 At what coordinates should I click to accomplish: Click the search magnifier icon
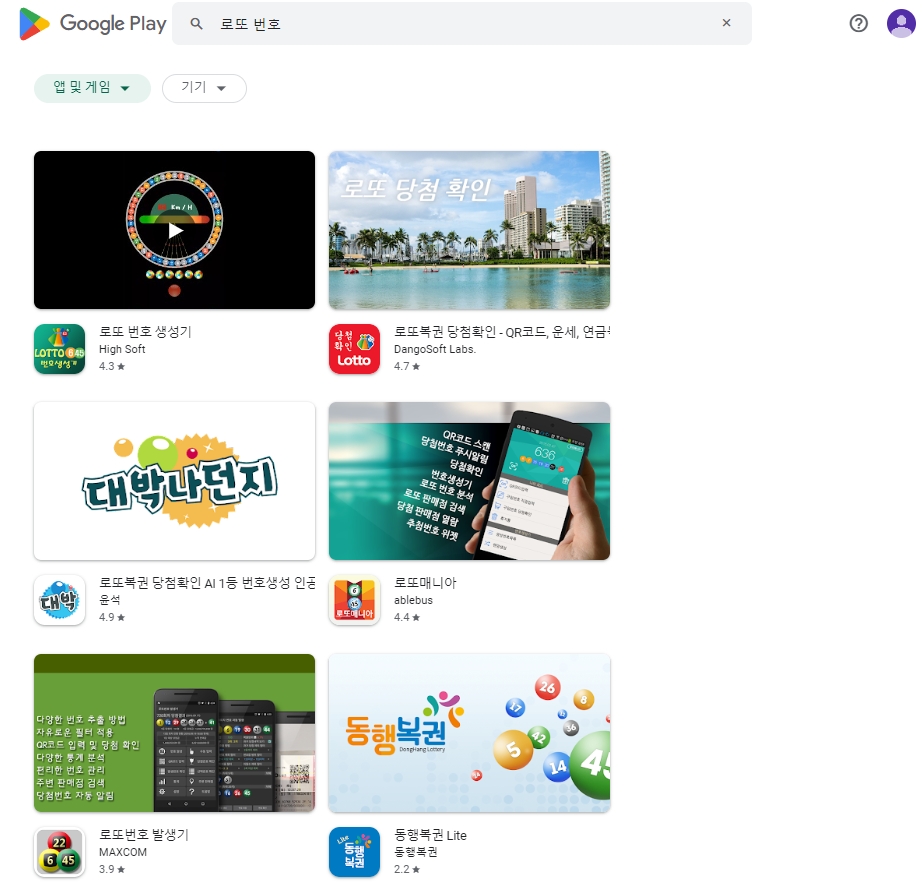(196, 24)
